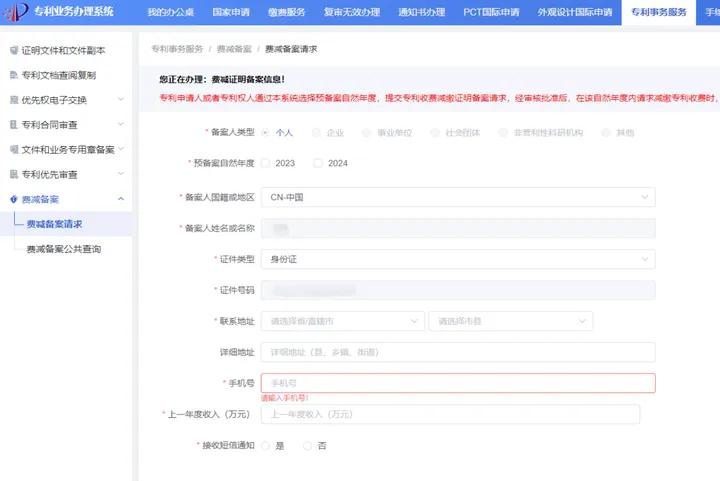Select the 企业 radio option
Viewport: 720px width, 481px height.
[x=316, y=133]
